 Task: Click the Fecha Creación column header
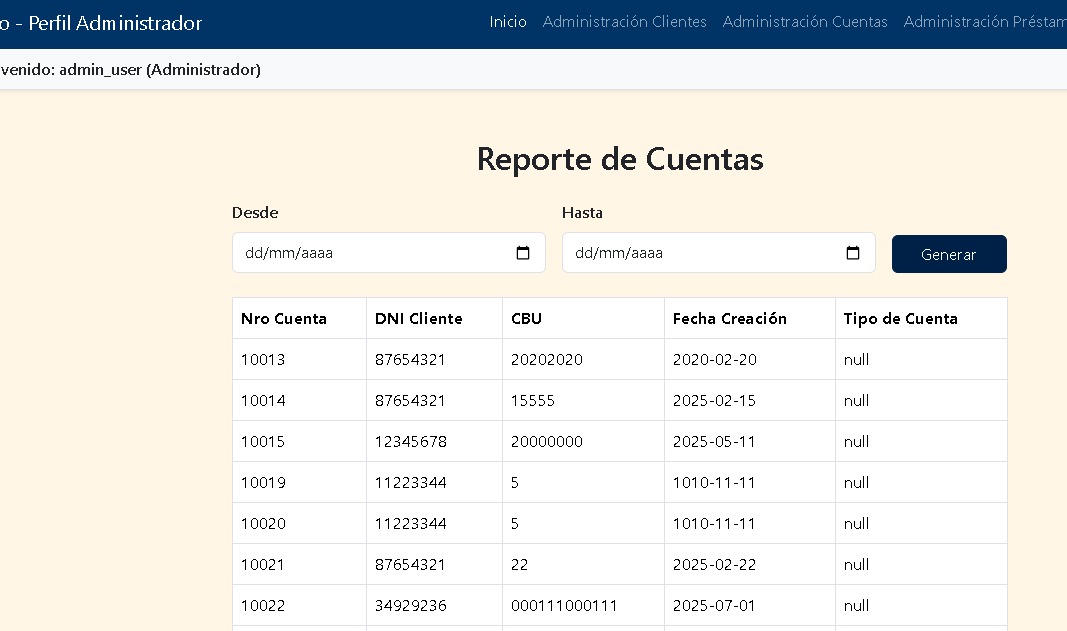pyautogui.click(x=730, y=319)
